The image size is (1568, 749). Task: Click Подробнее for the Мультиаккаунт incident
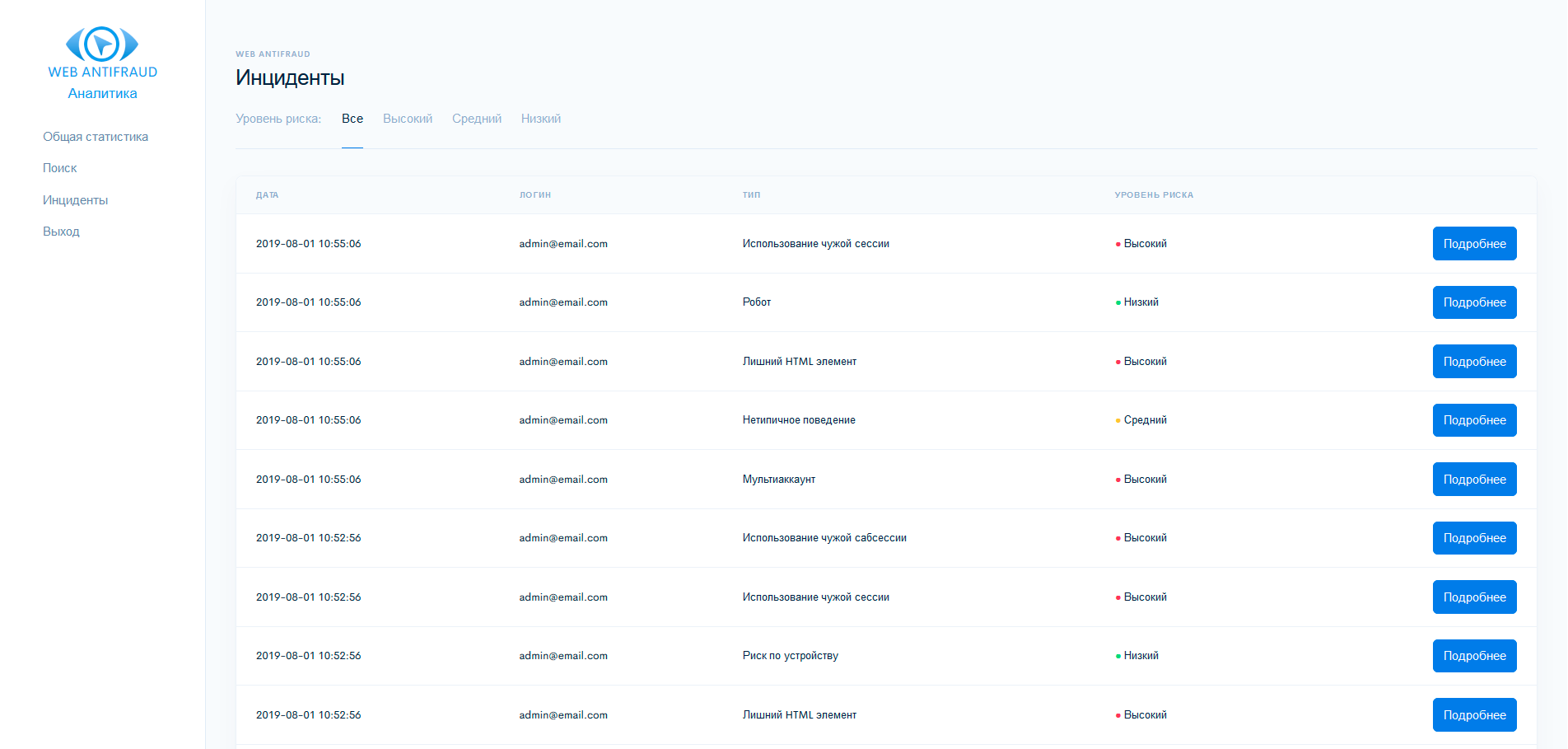click(1474, 480)
